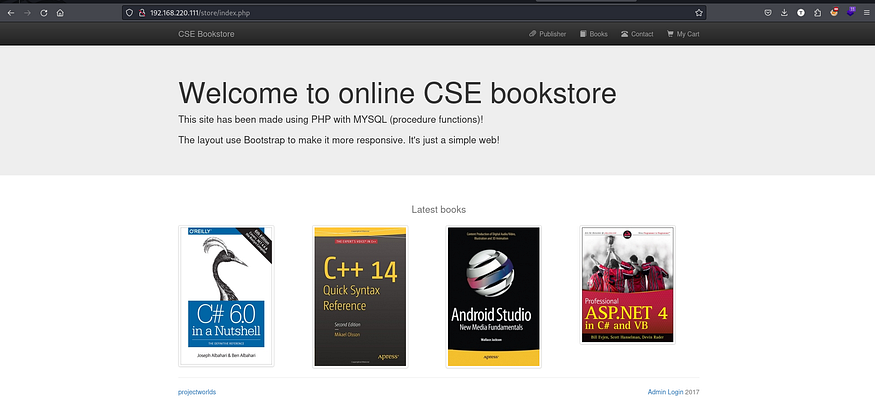The width and height of the screenshot is (875, 406).
Task: Open My Cart in the navbar
Action: (x=683, y=34)
